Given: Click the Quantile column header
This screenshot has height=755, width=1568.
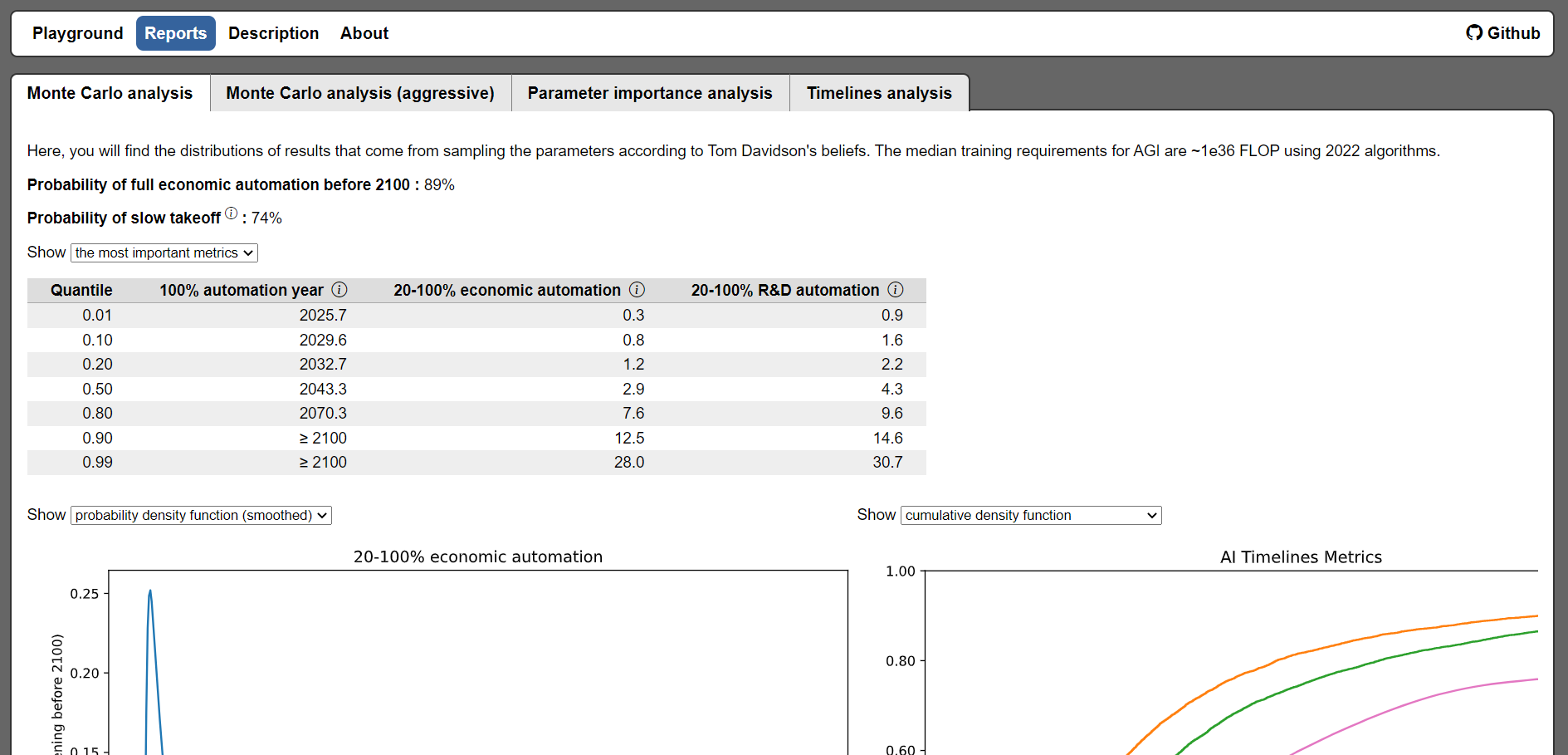Looking at the screenshot, I should coord(81,290).
